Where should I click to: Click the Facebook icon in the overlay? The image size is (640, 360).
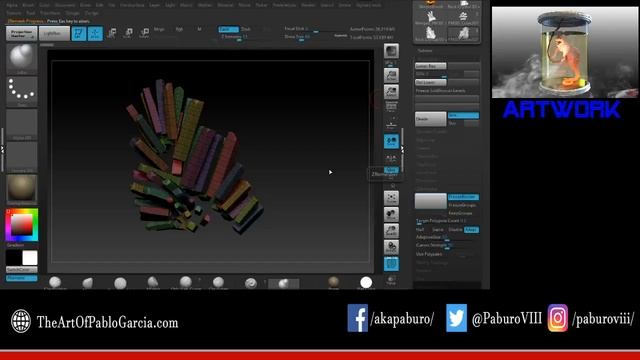click(x=358, y=318)
